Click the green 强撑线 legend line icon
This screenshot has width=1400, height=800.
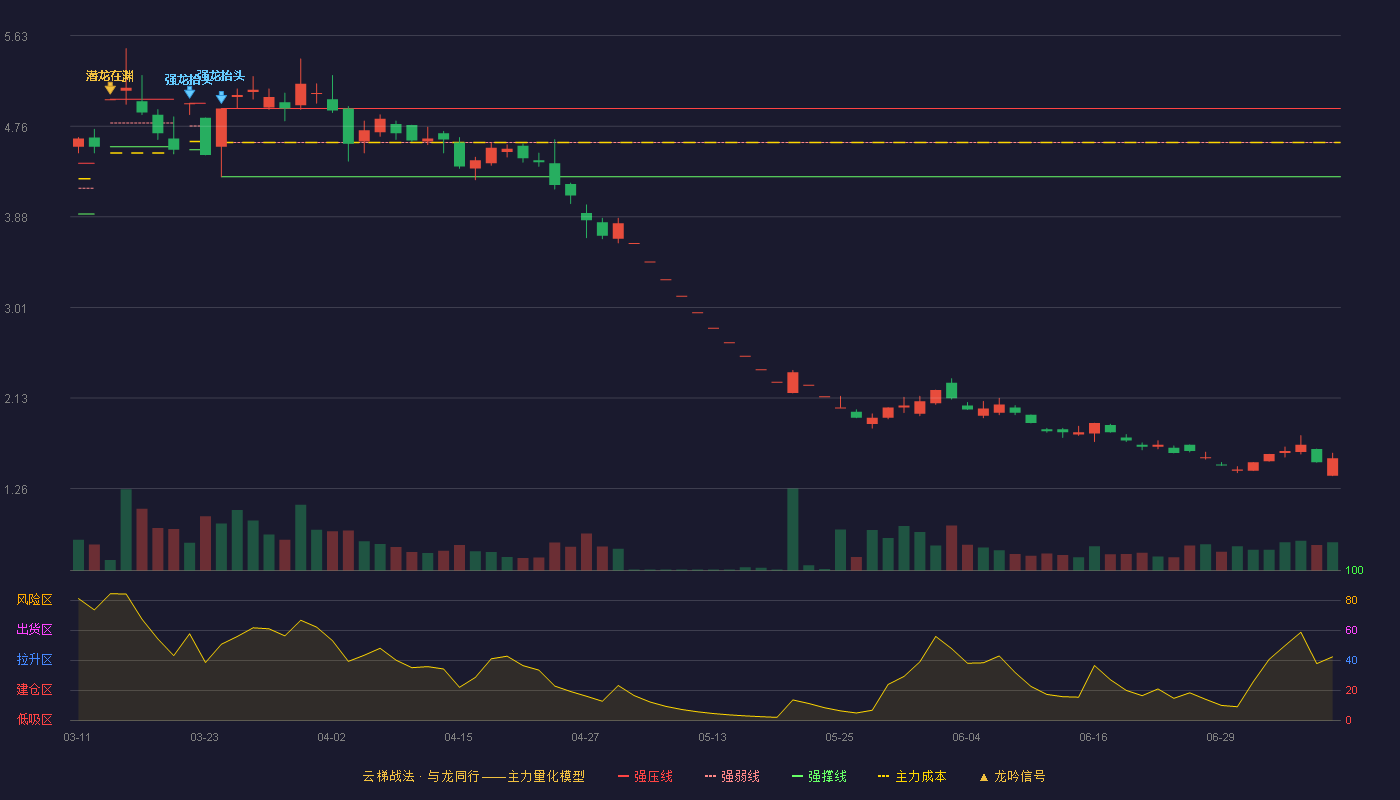tap(797, 777)
